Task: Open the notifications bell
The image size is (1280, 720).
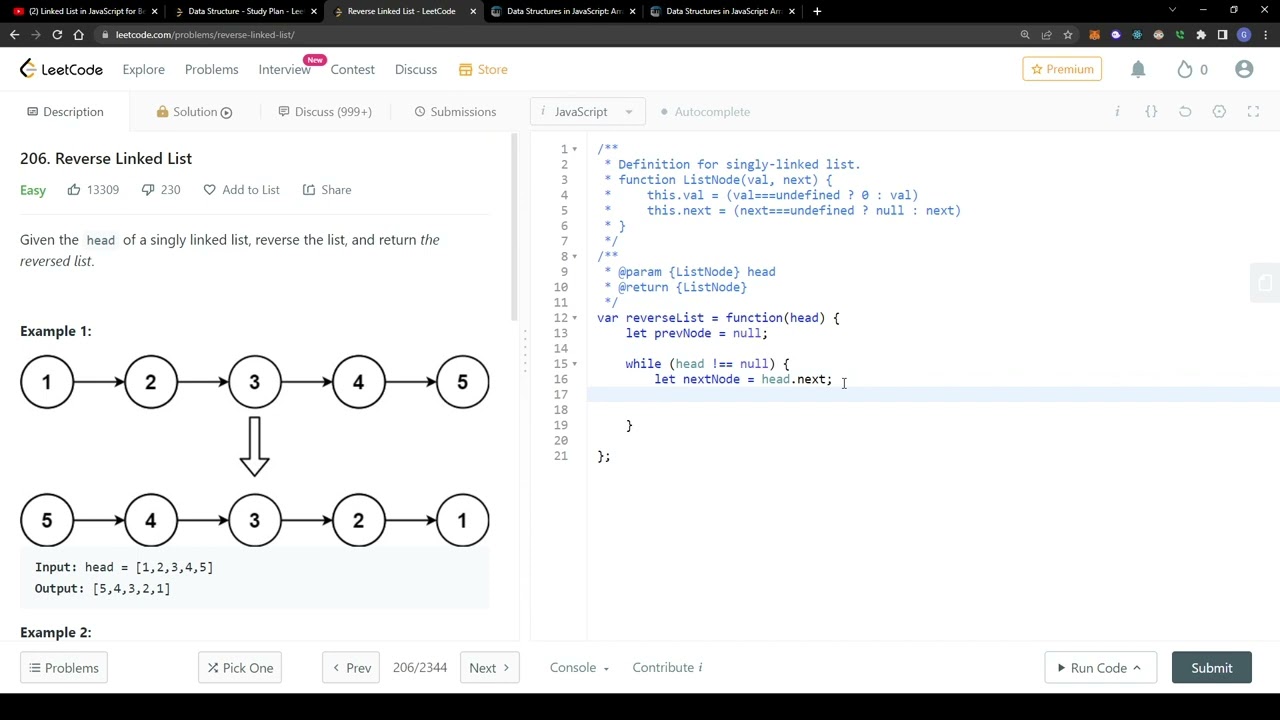Action: click(x=1138, y=69)
